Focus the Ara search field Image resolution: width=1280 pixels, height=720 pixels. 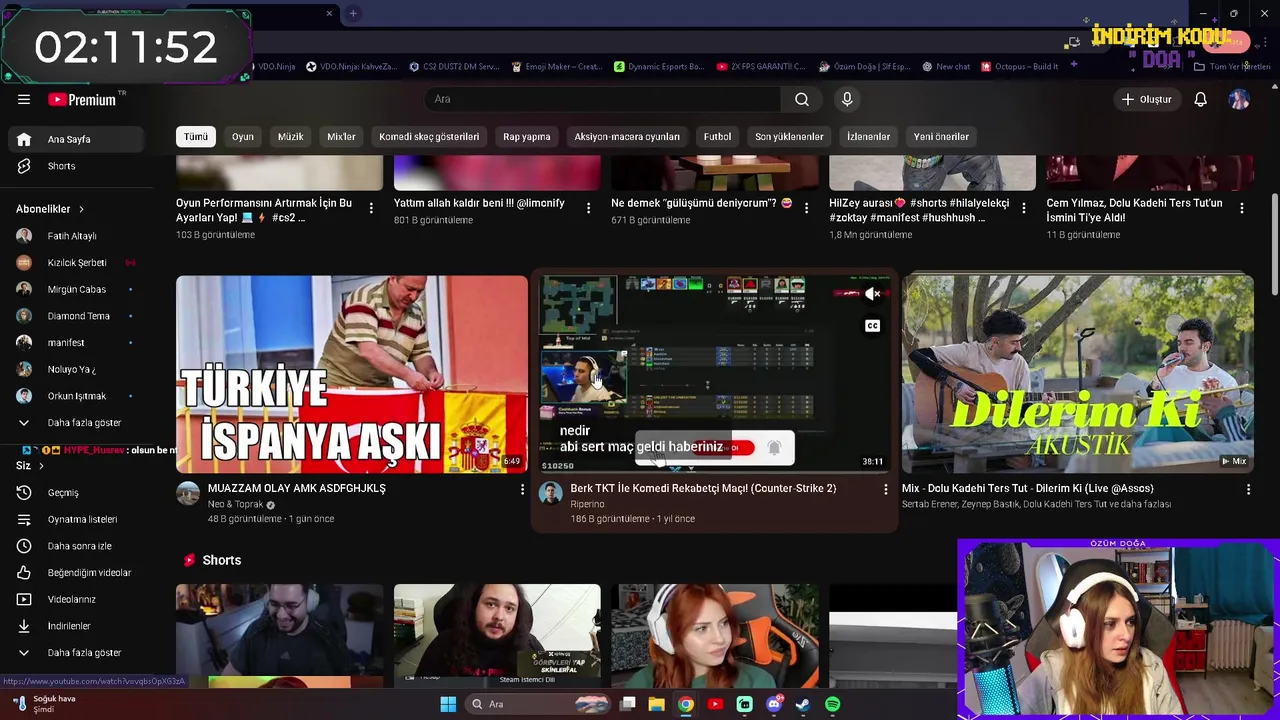[x=603, y=99]
